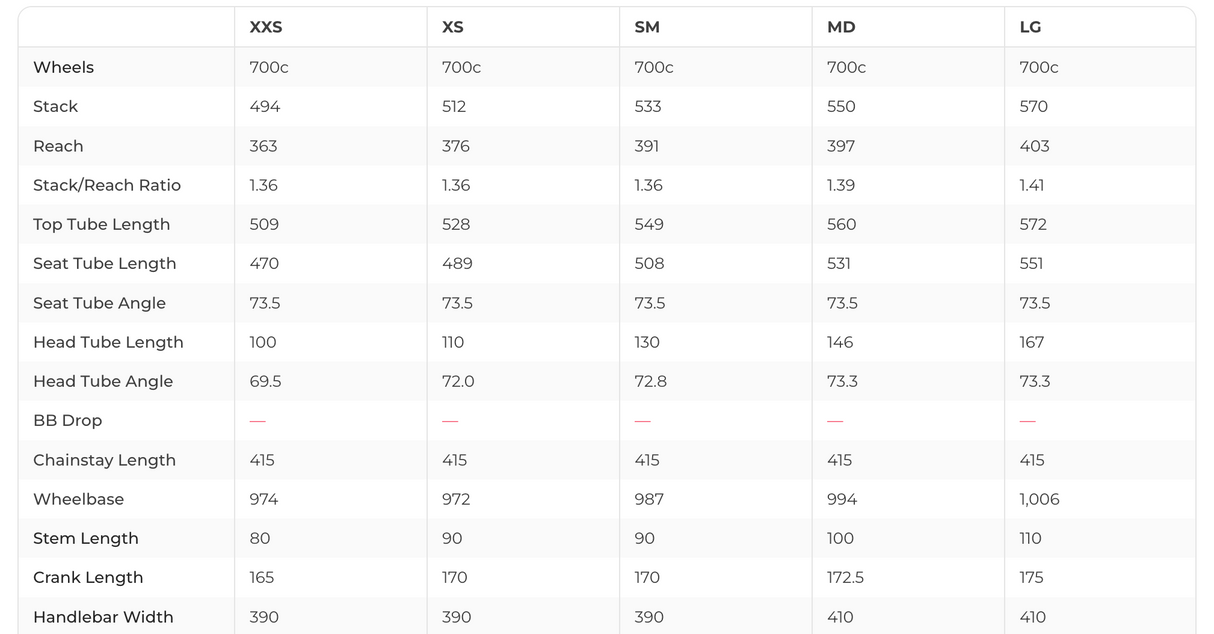Click the SM stack value 533
Image resolution: width=1214 pixels, height=634 pixels.
coord(648,106)
